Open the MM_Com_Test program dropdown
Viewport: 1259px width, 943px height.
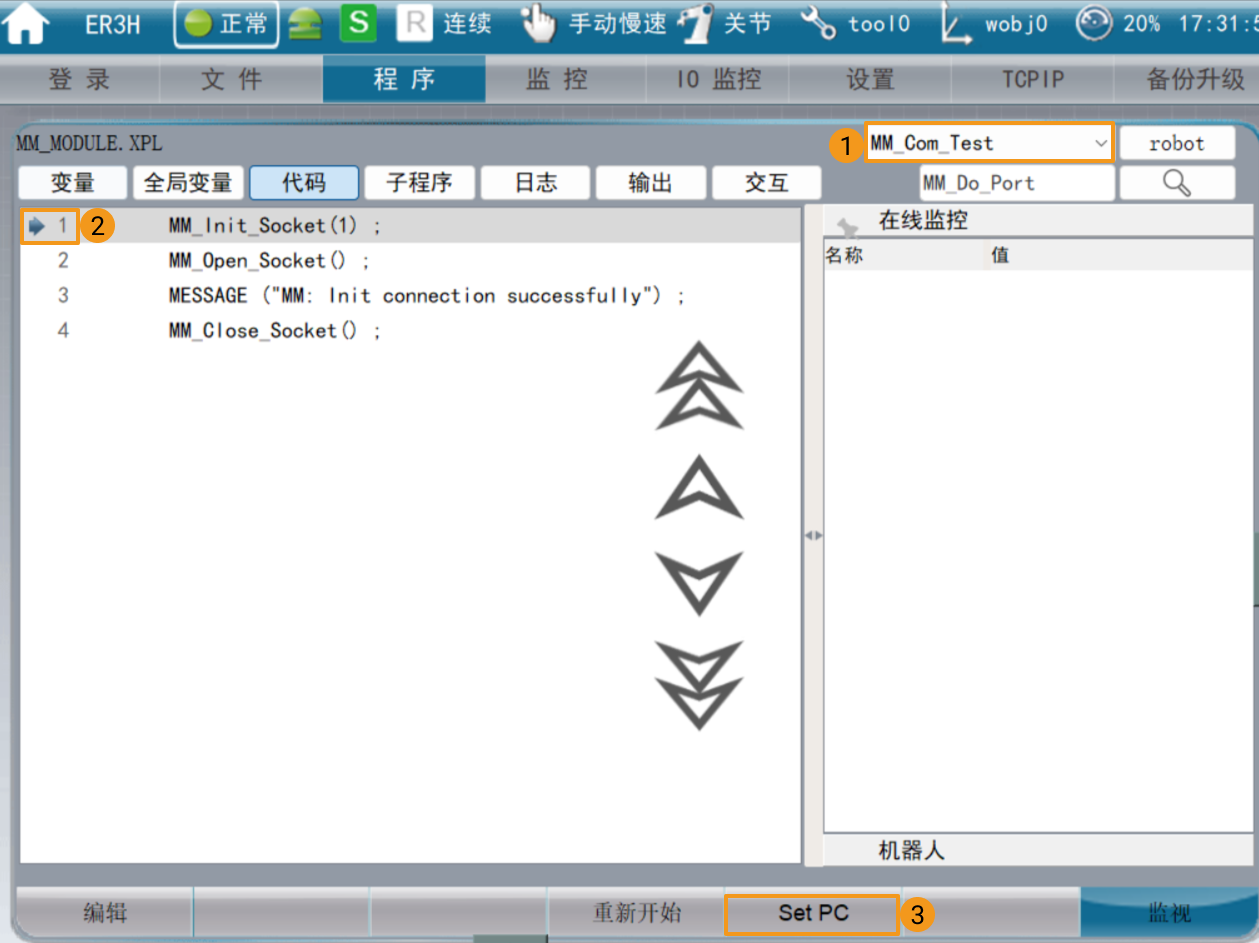pyautogui.click(x=988, y=143)
